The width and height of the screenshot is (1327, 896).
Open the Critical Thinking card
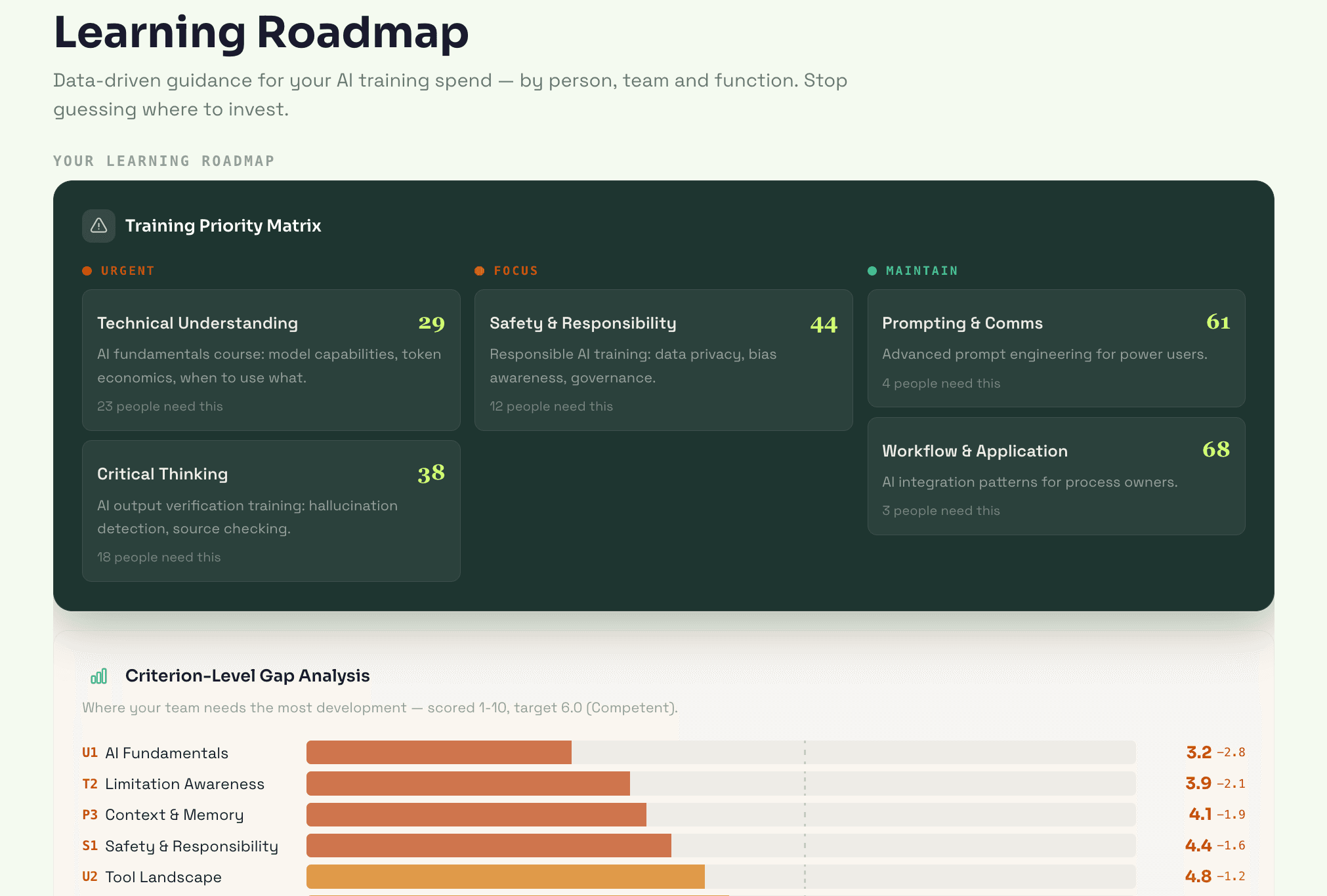271,511
